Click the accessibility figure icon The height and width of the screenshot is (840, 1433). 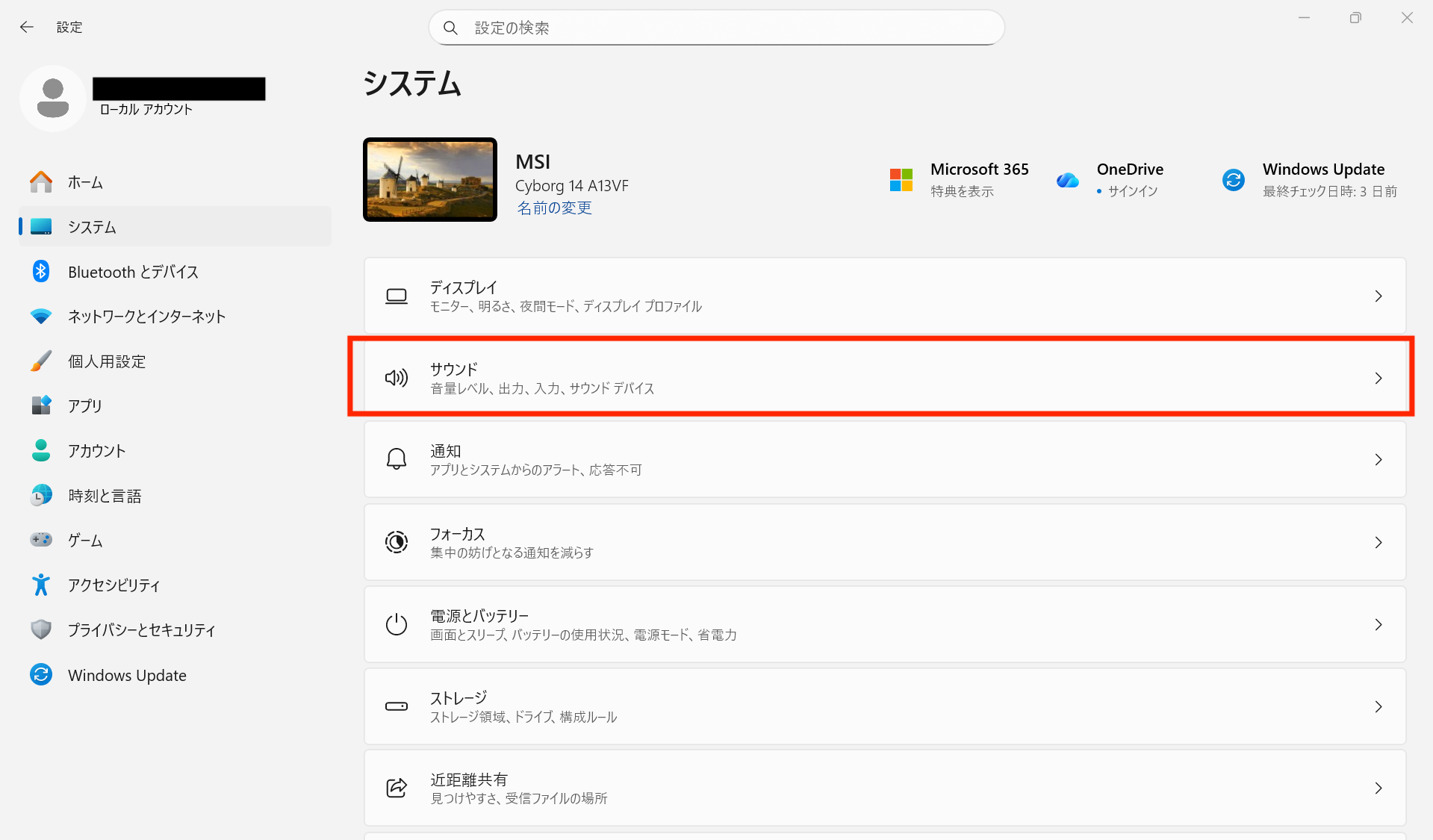point(41,585)
